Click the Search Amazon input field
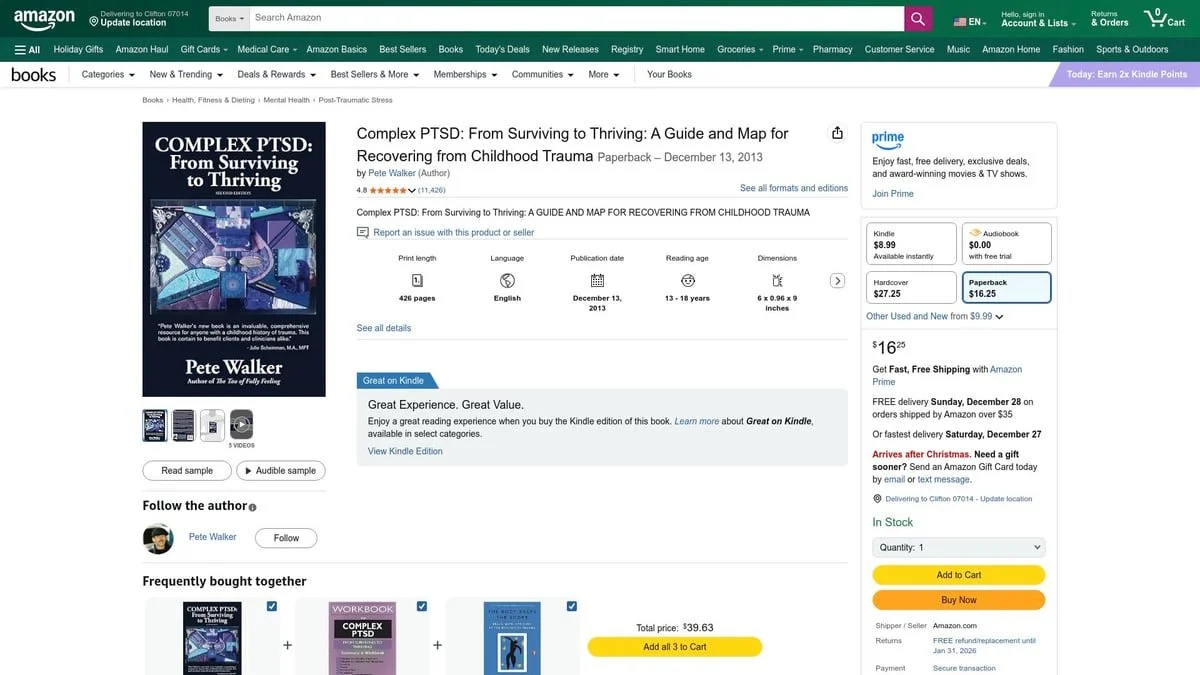The image size is (1200, 675). (x=576, y=18)
